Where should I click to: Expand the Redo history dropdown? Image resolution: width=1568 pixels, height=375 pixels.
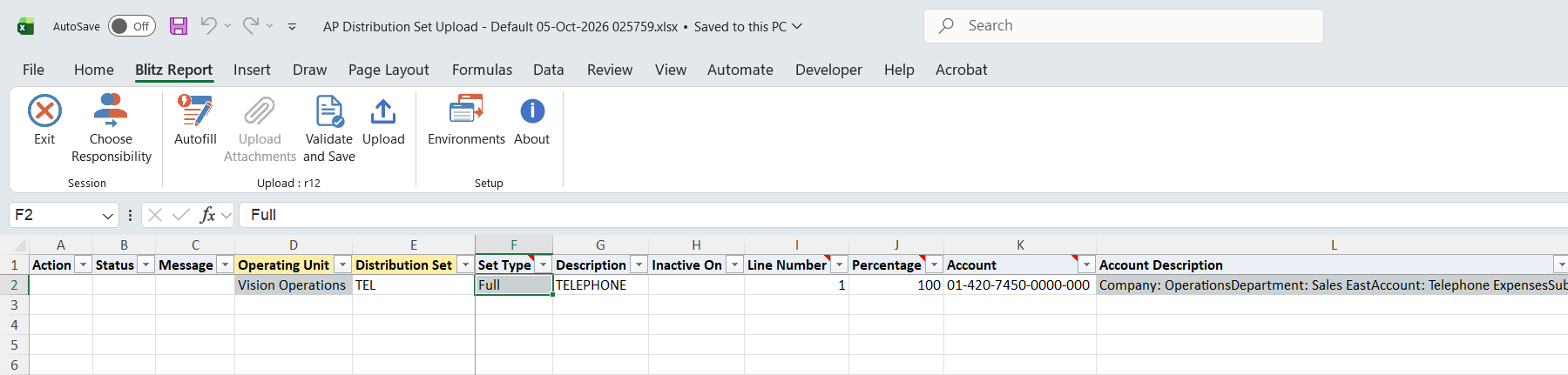[269, 26]
